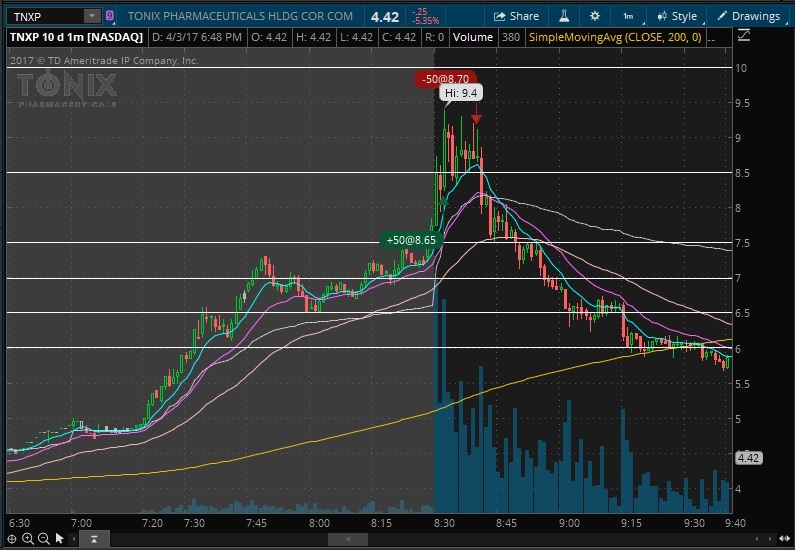Click the O: 4.42 open value

click(269, 37)
